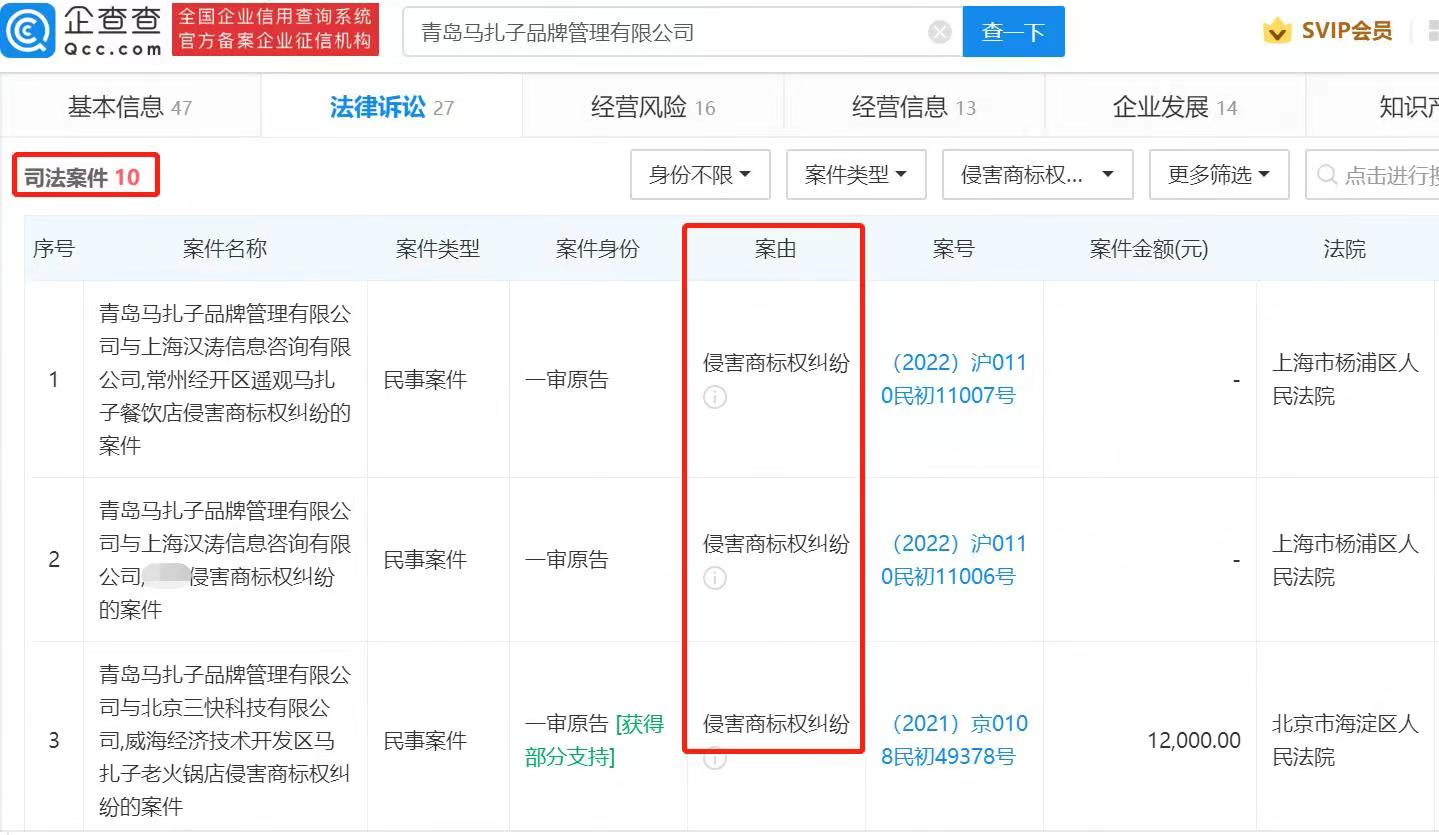1439x835 pixels.
Task: Click info icon under case 11007 cause
Action: coord(715,397)
